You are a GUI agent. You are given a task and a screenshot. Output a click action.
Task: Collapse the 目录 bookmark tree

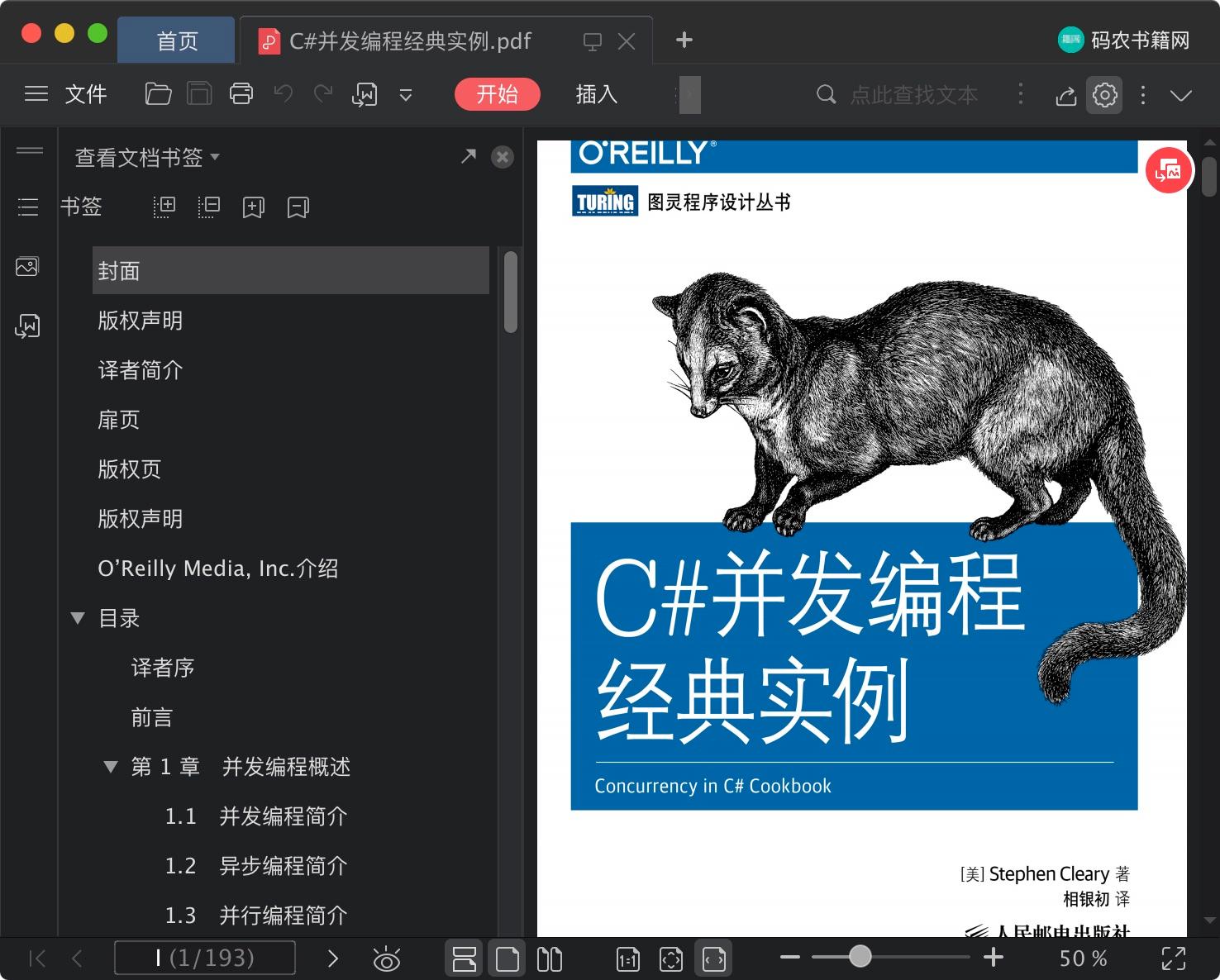(78, 618)
